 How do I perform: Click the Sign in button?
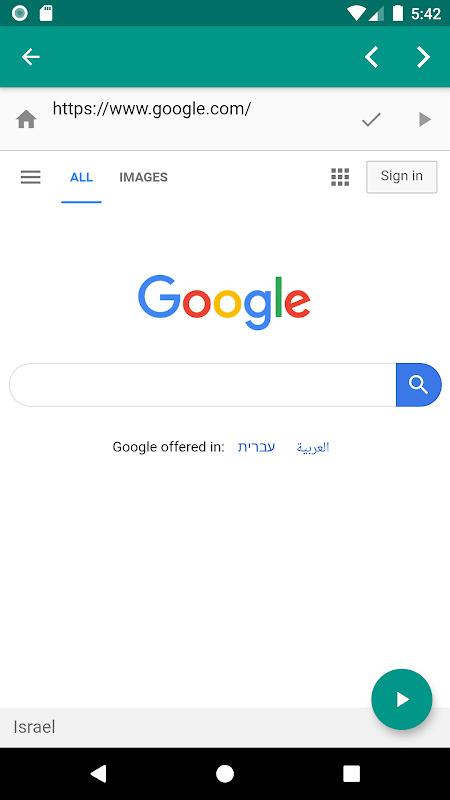pyautogui.click(x=402, y=177)
